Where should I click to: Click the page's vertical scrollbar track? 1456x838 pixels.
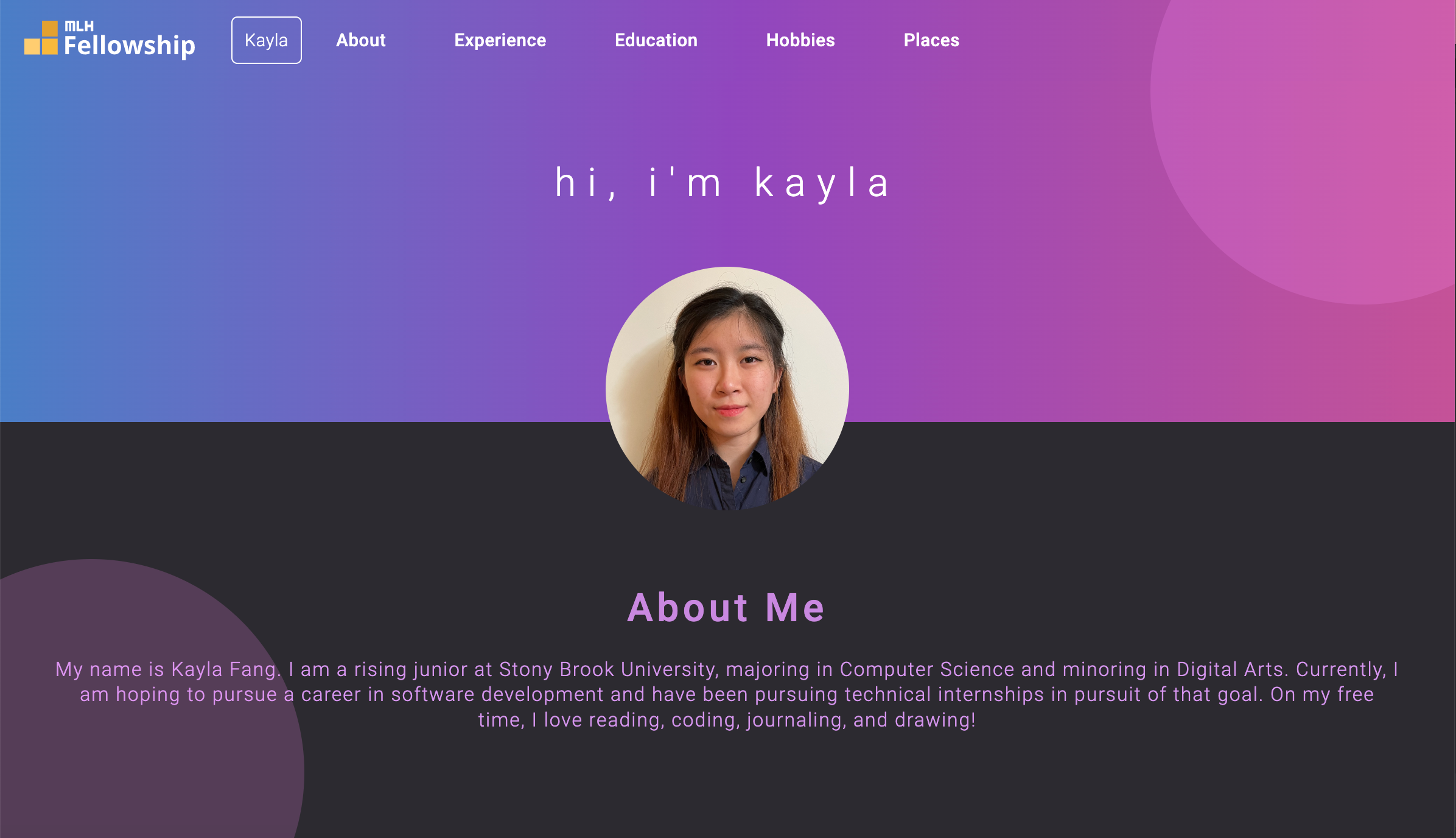1455,419
